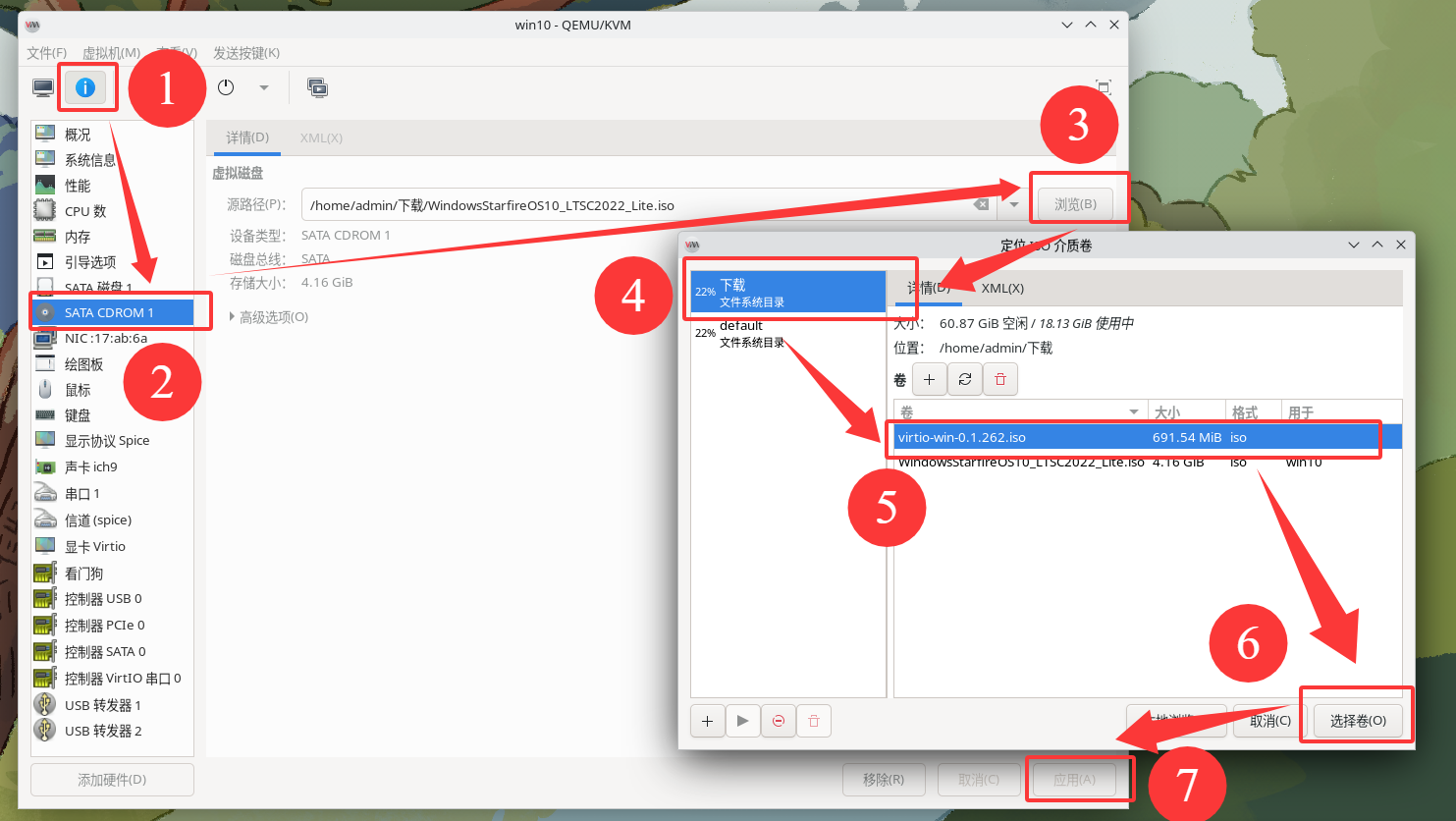Screen dimensions: 1456x821
Task: Click 取消(C) in volume dialog
Action: 1269,721
